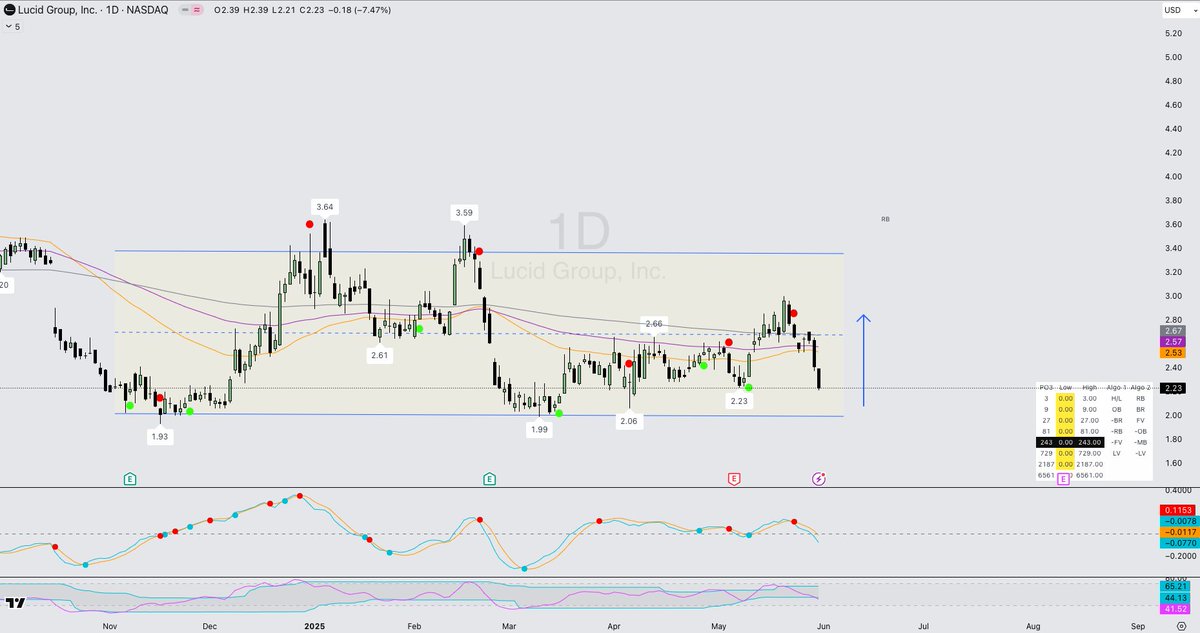
Task: Click the 2.66 price label
Action: tap(654, 324)
